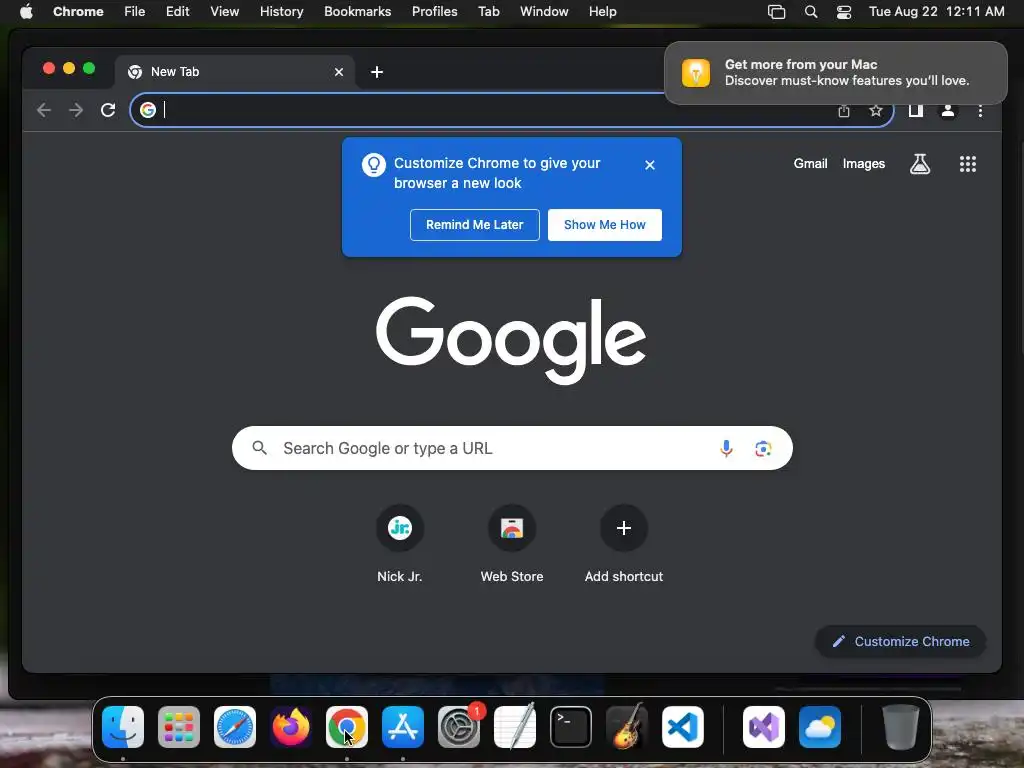Open System Settings from the dock
This screenshot has height=768, width=1024.
pos(459,727)
